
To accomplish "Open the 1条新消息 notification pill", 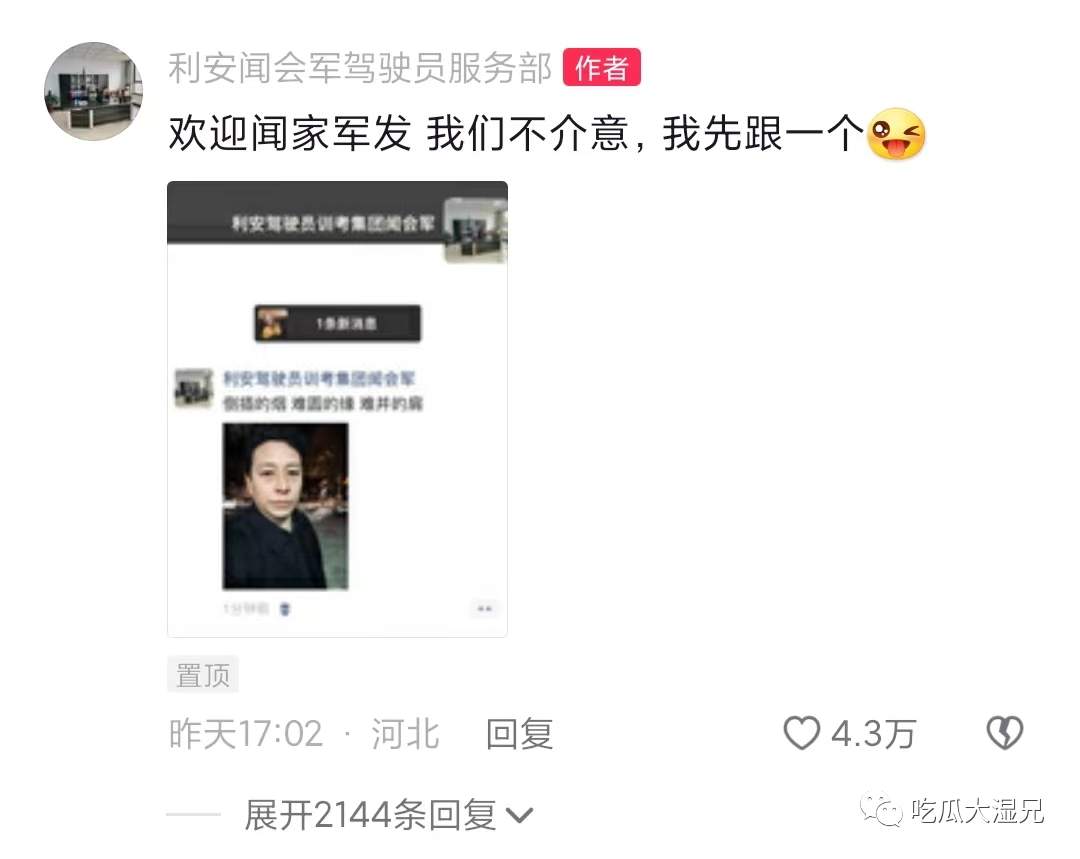I will point(338,323).
